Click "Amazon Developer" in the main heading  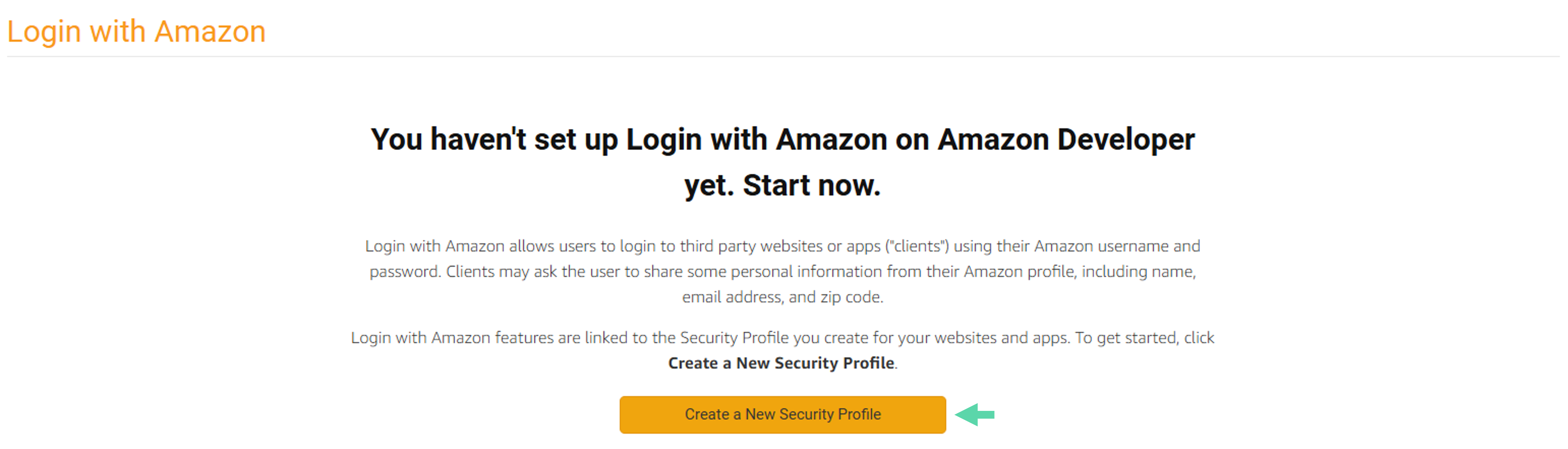(x=1066, y=140)
